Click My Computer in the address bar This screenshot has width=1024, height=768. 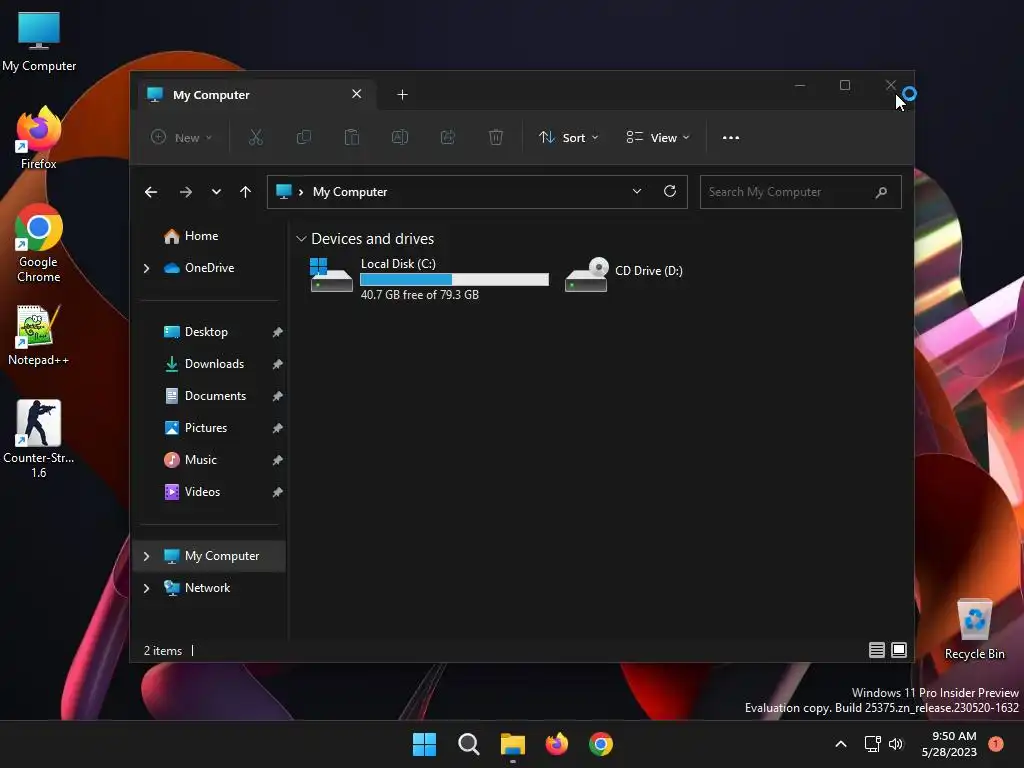tap(350, 192)
